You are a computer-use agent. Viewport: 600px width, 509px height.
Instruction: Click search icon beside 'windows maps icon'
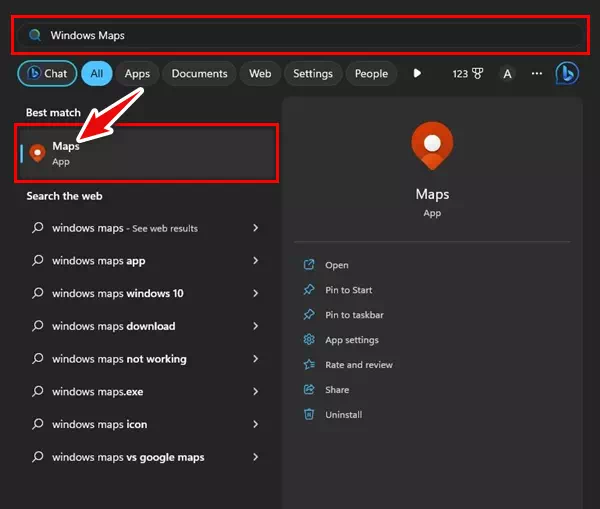(38, 424)
